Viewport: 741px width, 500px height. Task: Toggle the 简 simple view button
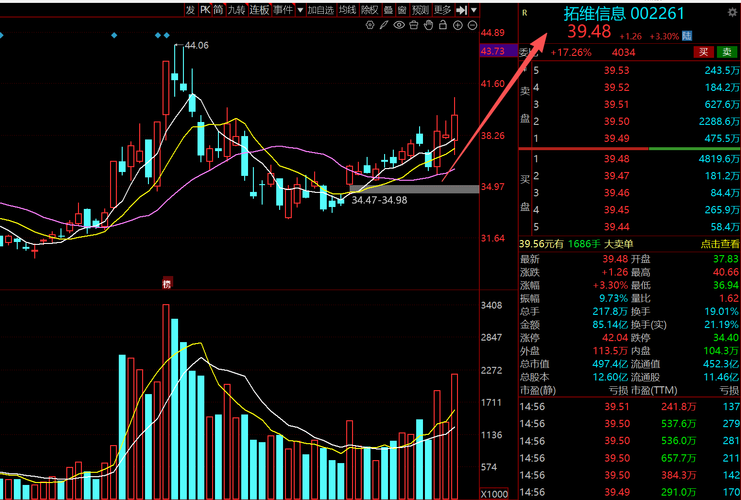[218, 10]
